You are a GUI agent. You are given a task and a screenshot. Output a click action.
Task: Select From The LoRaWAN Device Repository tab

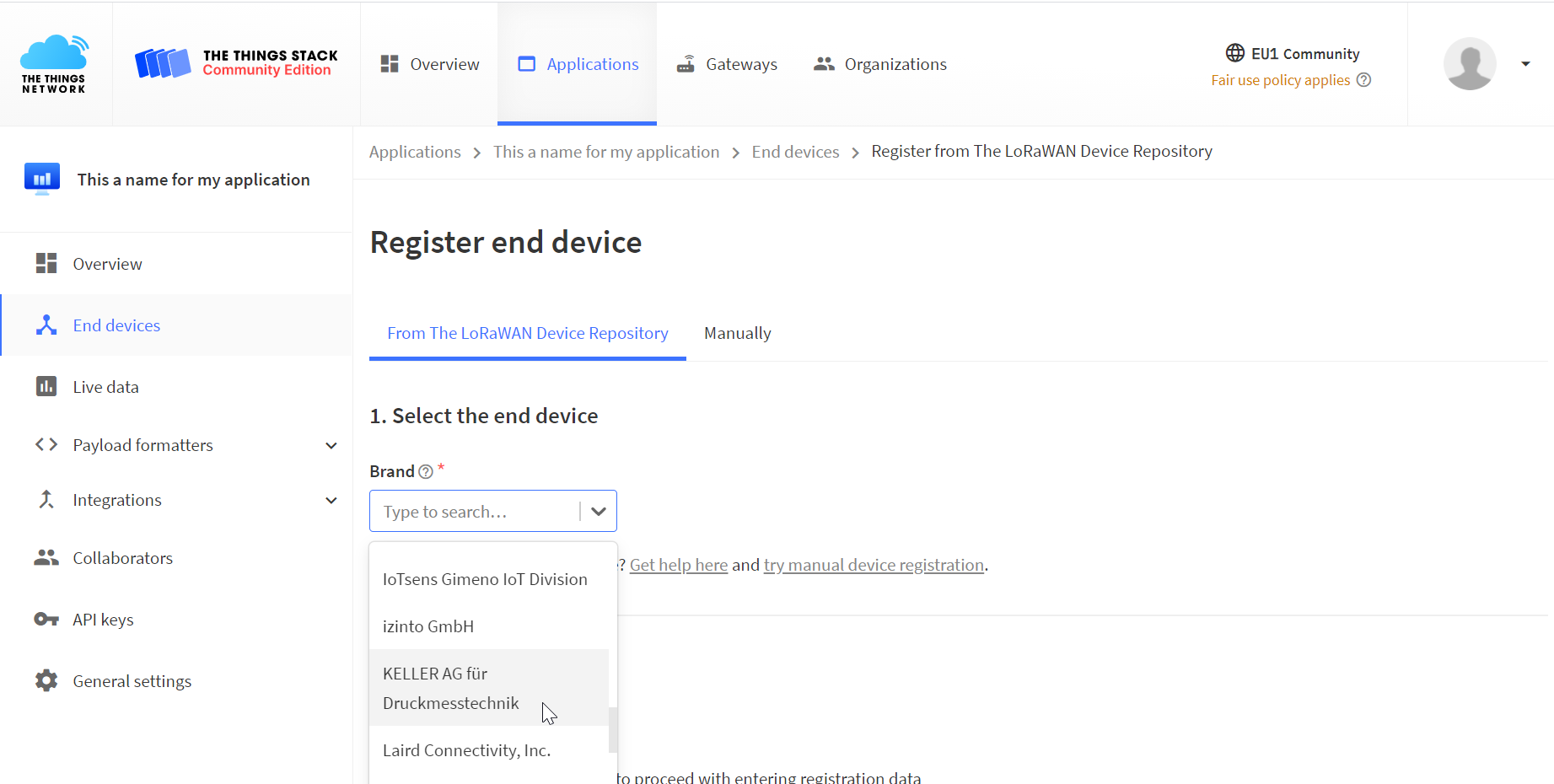[x=528, y=334]
